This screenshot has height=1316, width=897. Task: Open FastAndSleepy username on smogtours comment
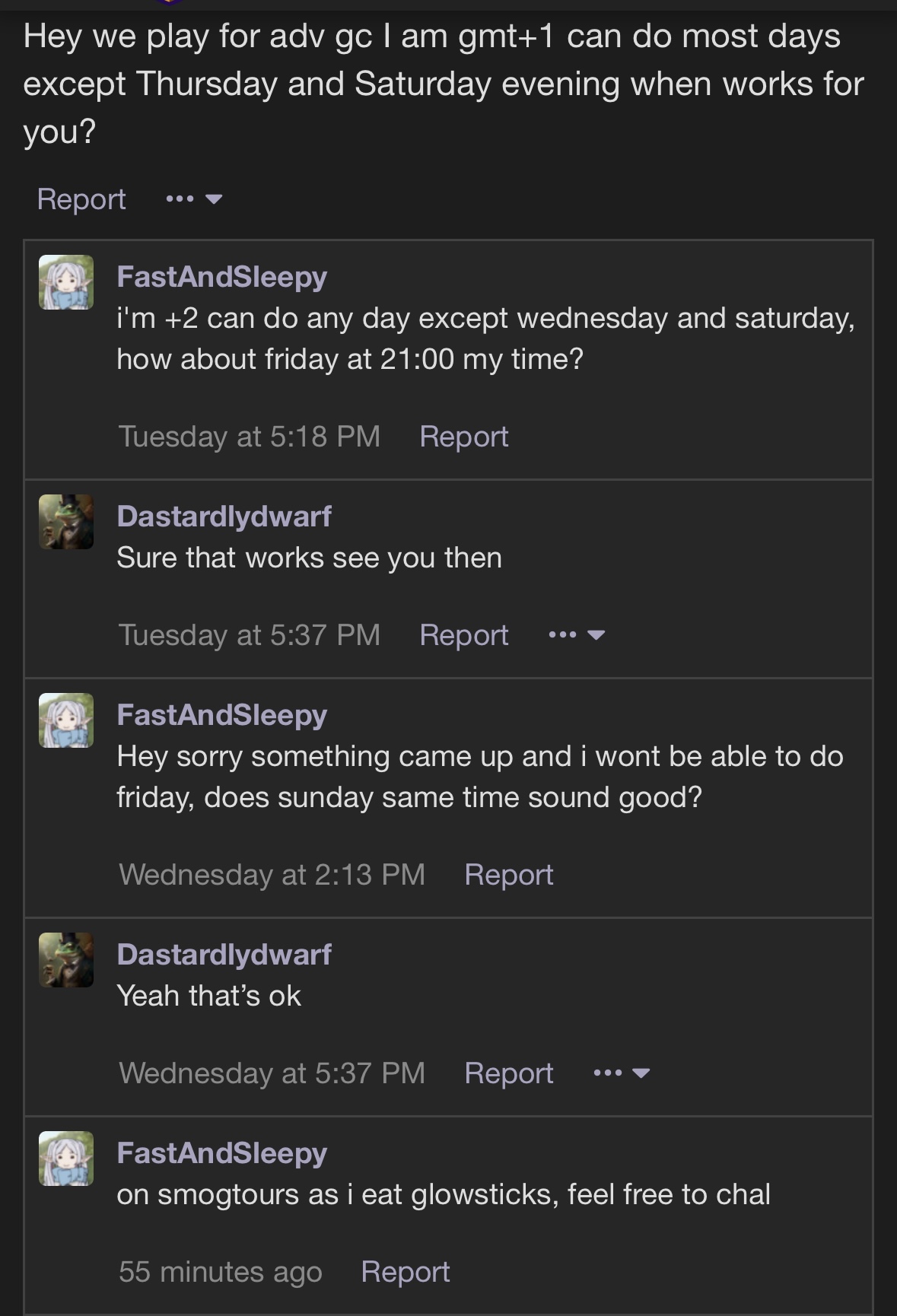click(221, 1152)
